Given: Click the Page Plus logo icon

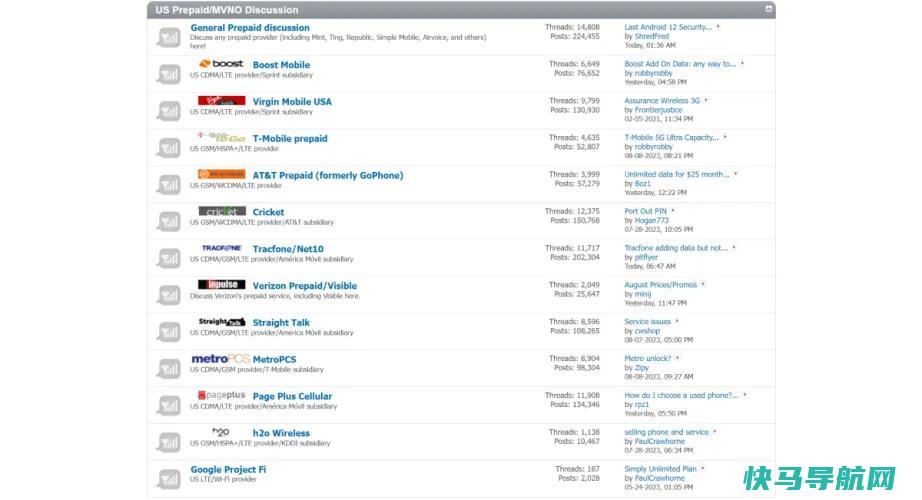Looking at the screenshot, I should click(x=221, y=396).
